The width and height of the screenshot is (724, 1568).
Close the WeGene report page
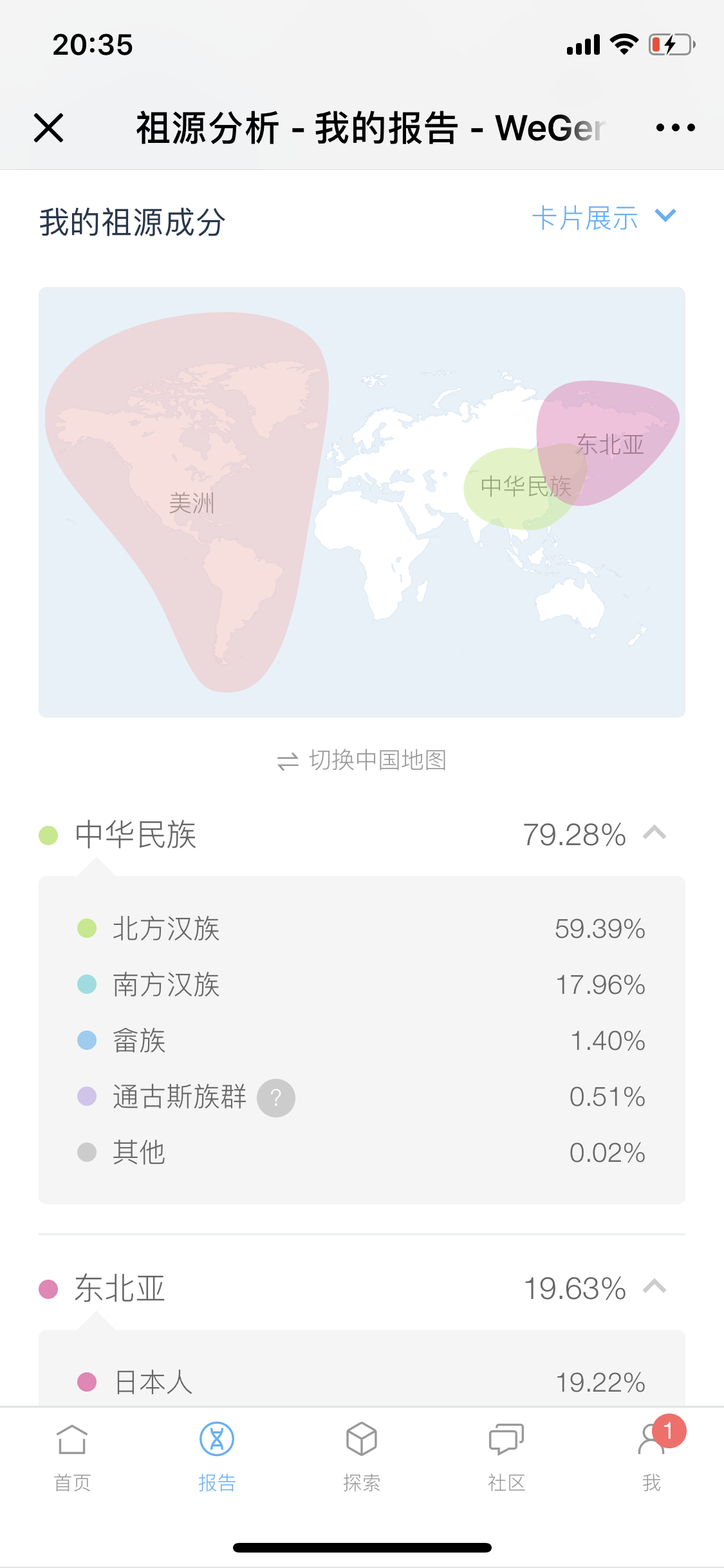48,127
